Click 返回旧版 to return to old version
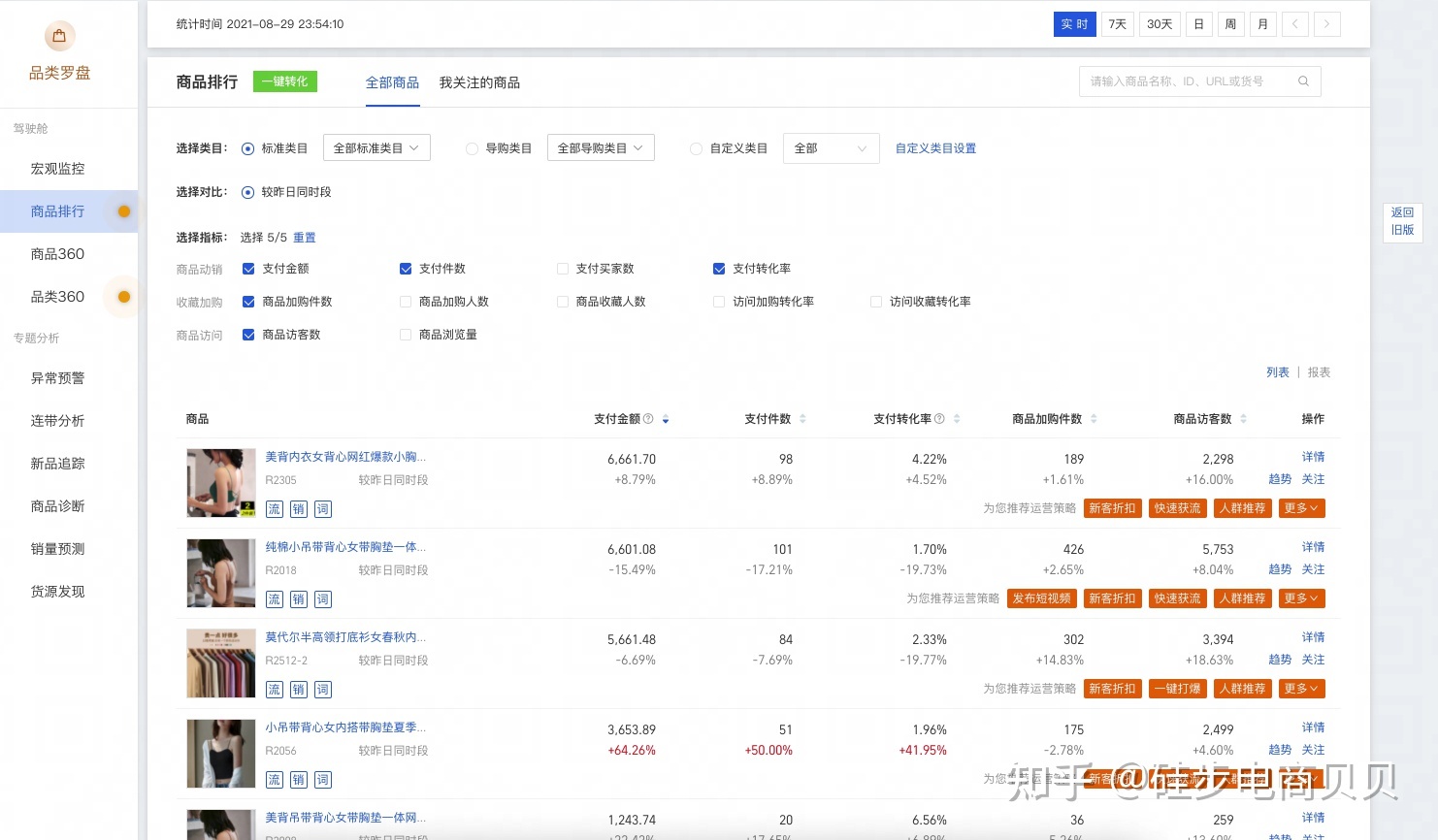The image size is (1438, 840). (x=1402, y=221)
